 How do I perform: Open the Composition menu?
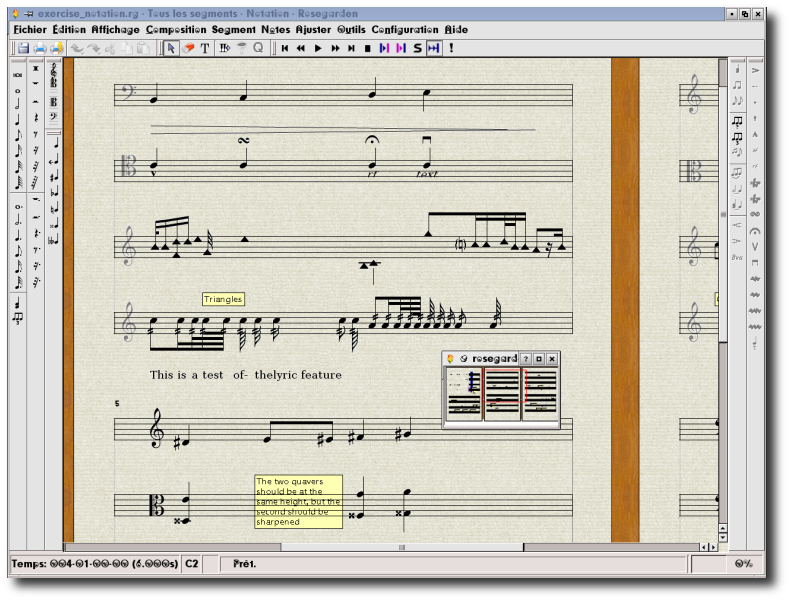click(x=175, y=30)
